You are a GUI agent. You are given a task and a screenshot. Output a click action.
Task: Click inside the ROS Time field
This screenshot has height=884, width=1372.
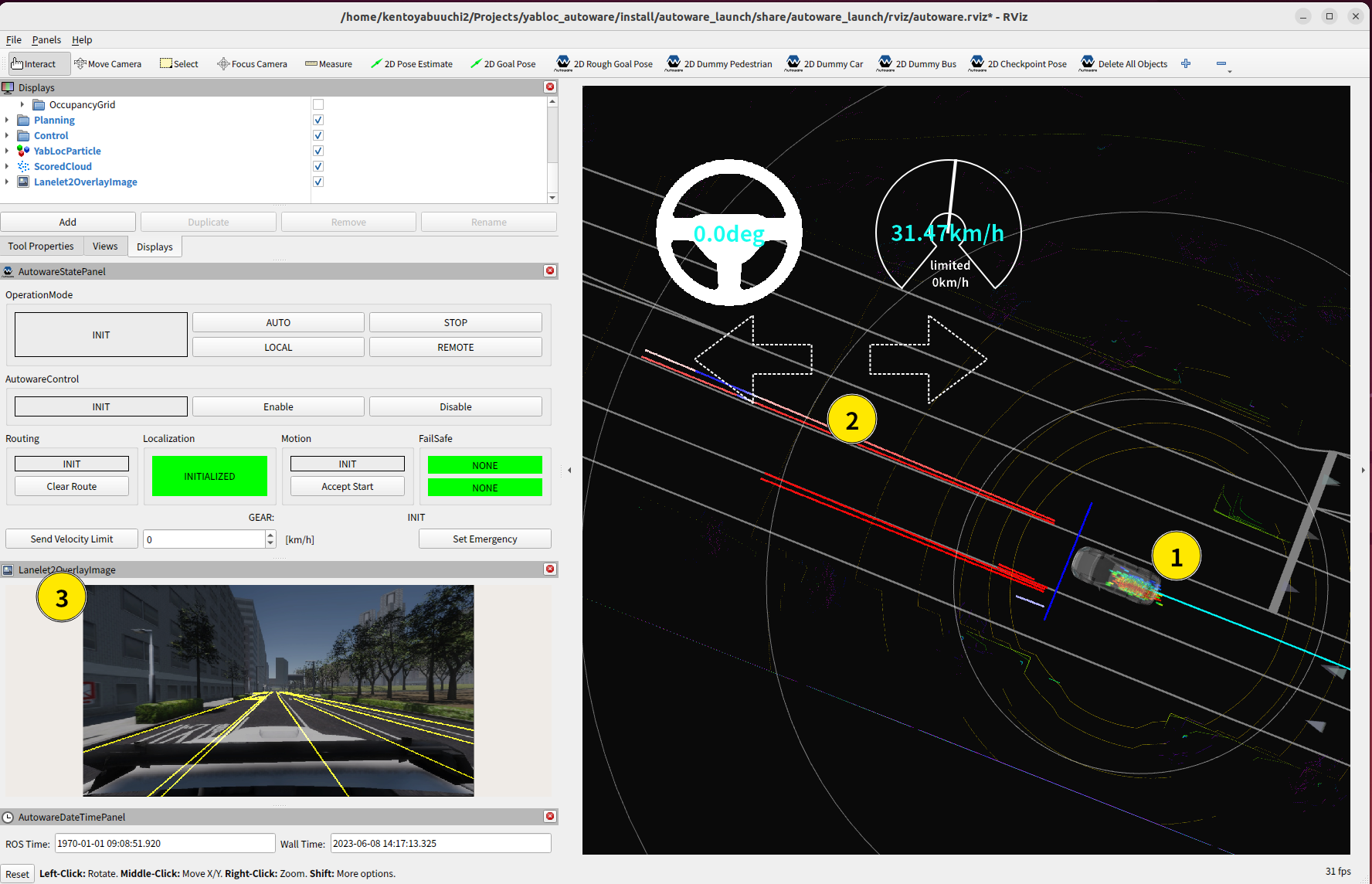164,843
